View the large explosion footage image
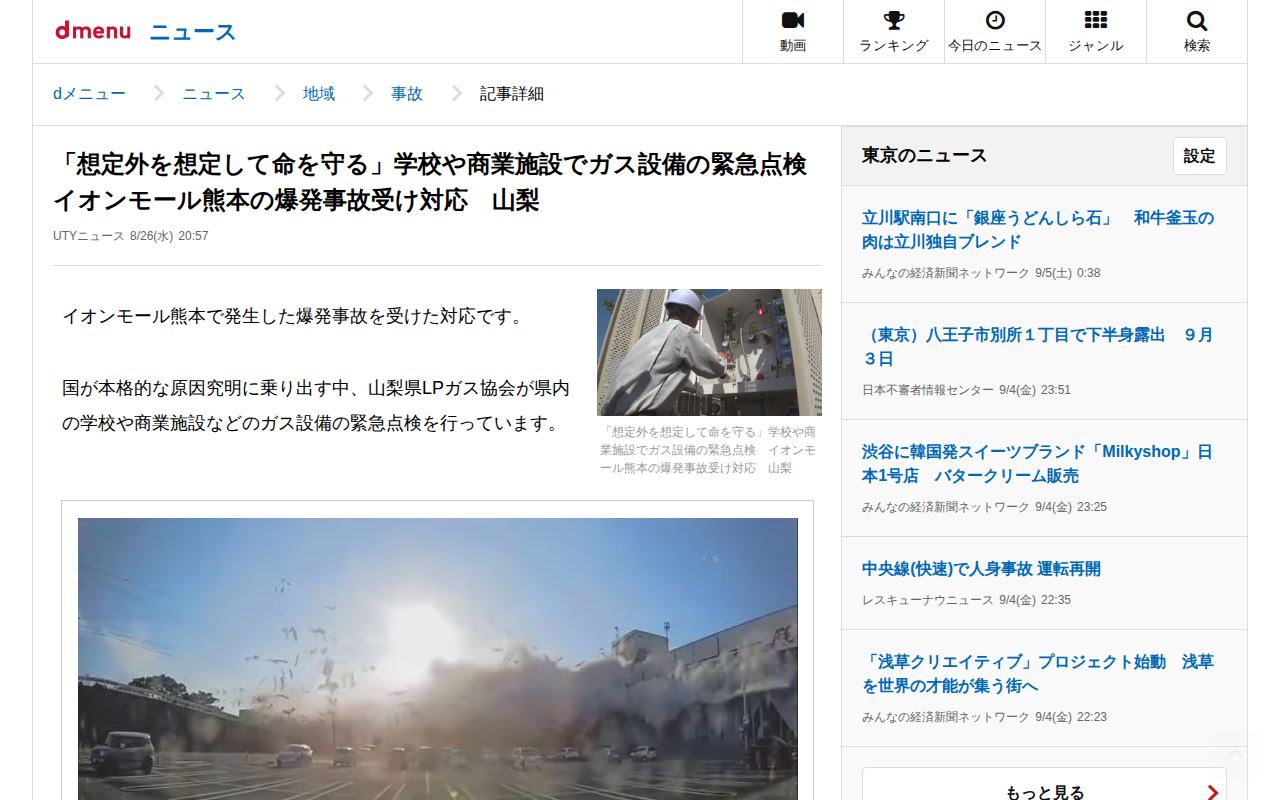This screenshot has width=1280, height=800. (x=438, y=659)
